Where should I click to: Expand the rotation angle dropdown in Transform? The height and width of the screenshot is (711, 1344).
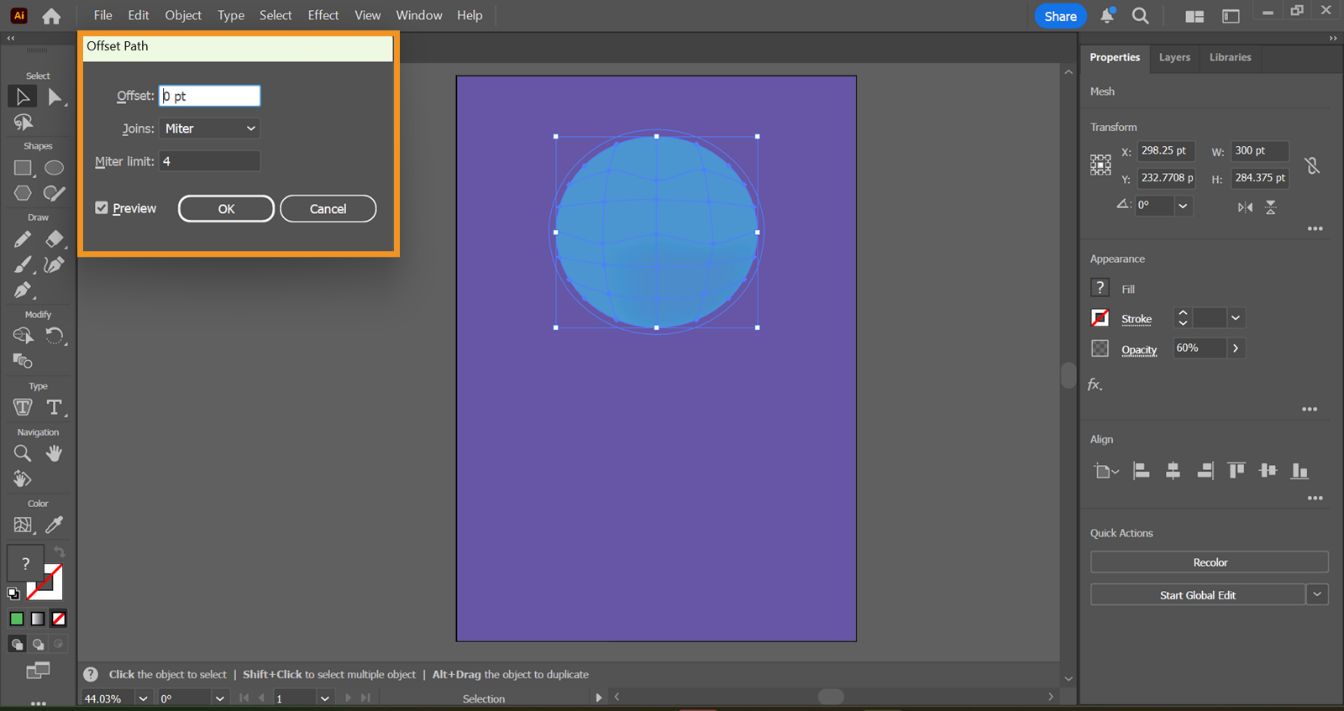(1182, 205)
